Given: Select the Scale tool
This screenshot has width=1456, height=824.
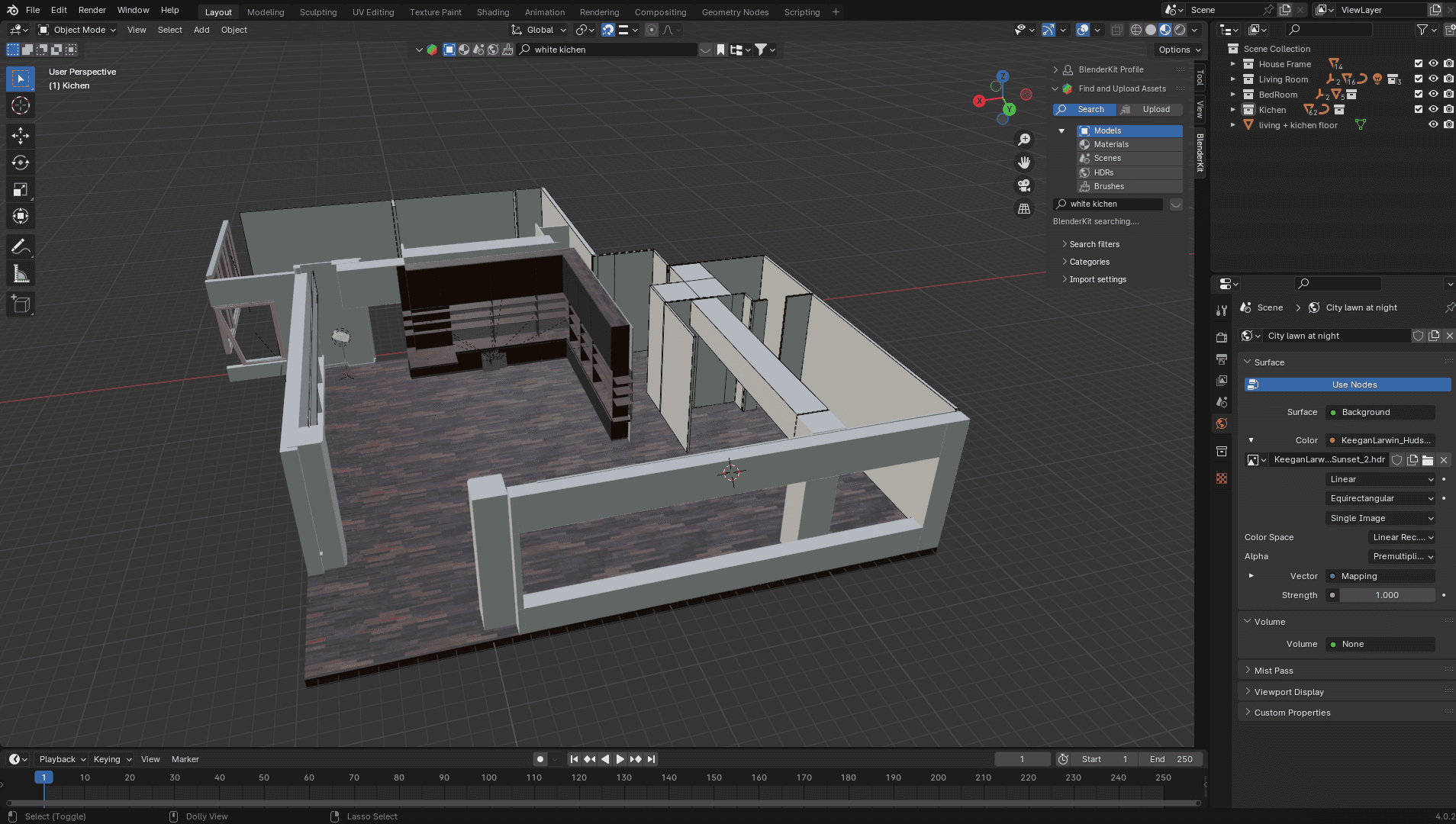Looking at the screenshot, I should click(21, 189).
